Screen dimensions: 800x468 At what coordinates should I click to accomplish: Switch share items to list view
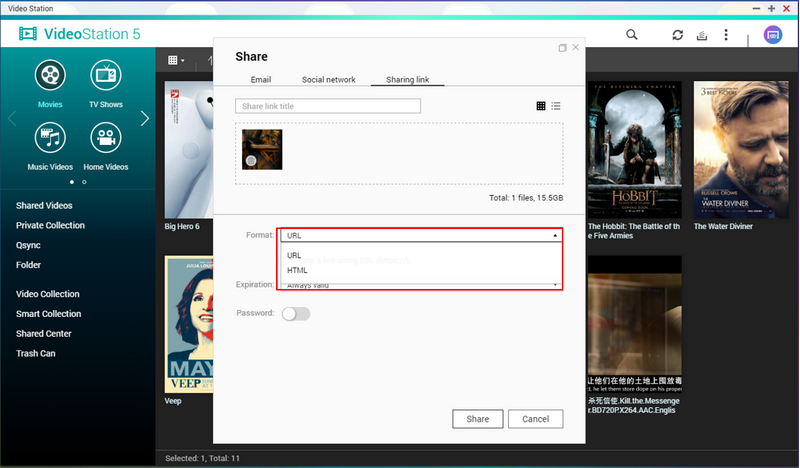tap(556, 106)
